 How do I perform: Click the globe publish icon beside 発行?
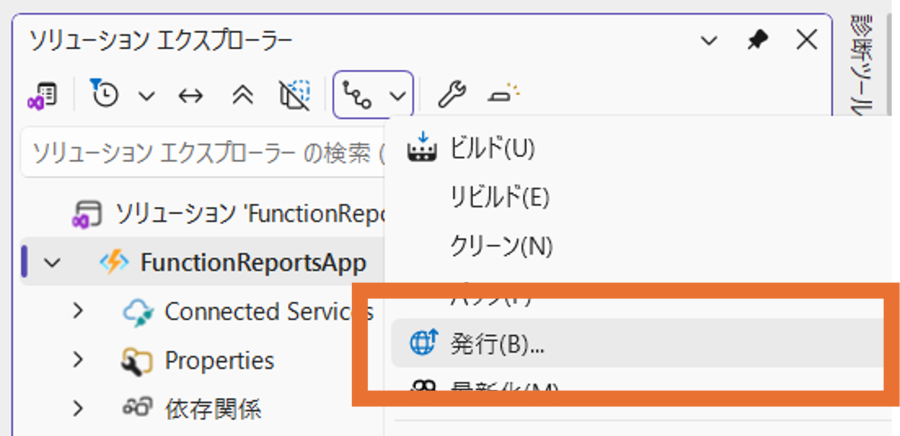pos(424,342)
